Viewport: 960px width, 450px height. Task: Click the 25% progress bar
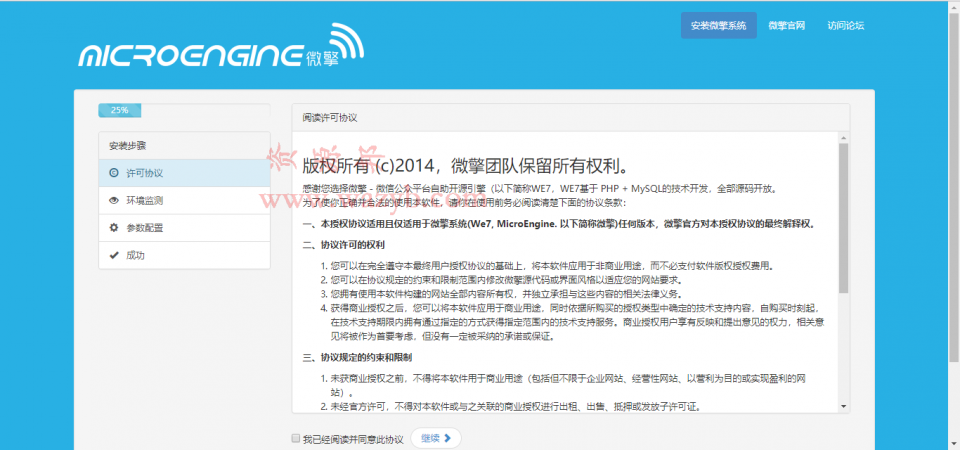(x=119, y=110)
